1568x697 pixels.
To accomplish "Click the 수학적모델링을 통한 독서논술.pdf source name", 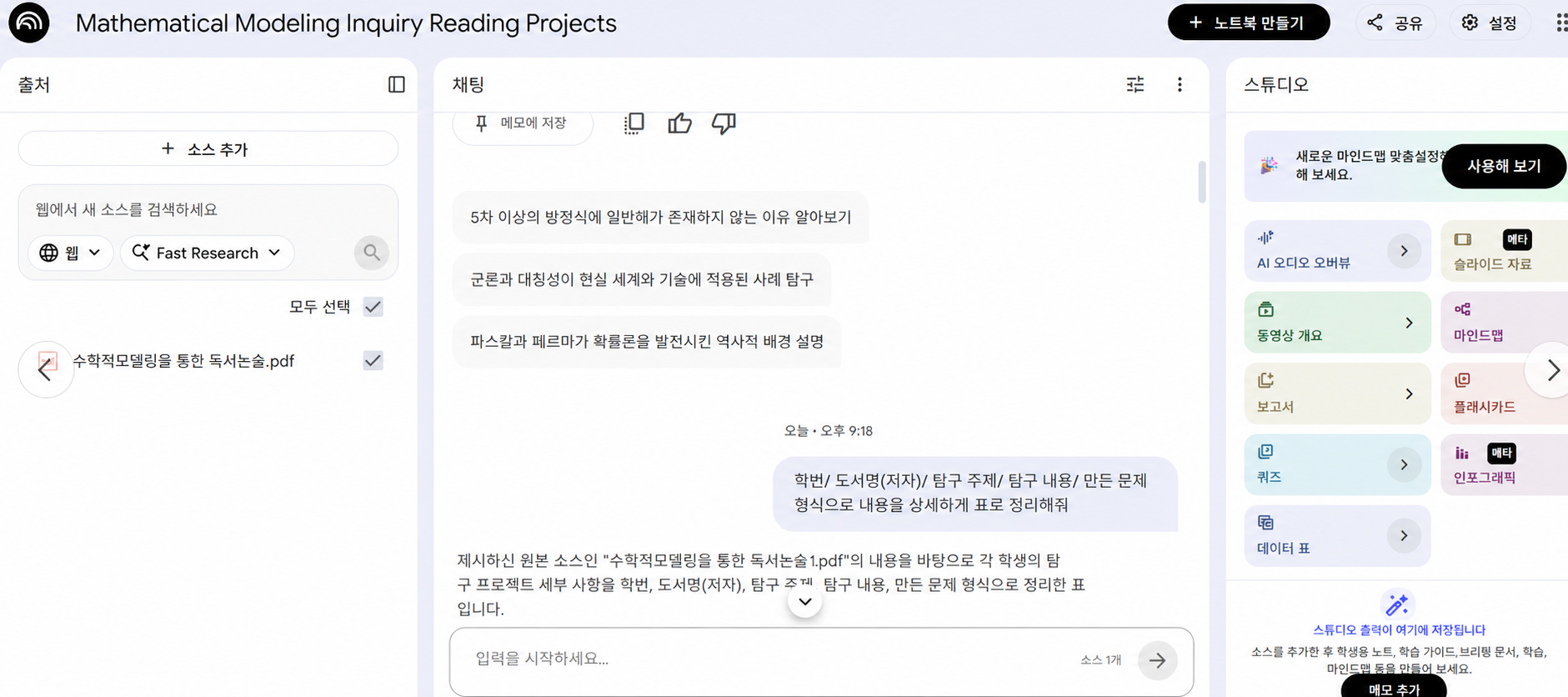I will point(183,361).
